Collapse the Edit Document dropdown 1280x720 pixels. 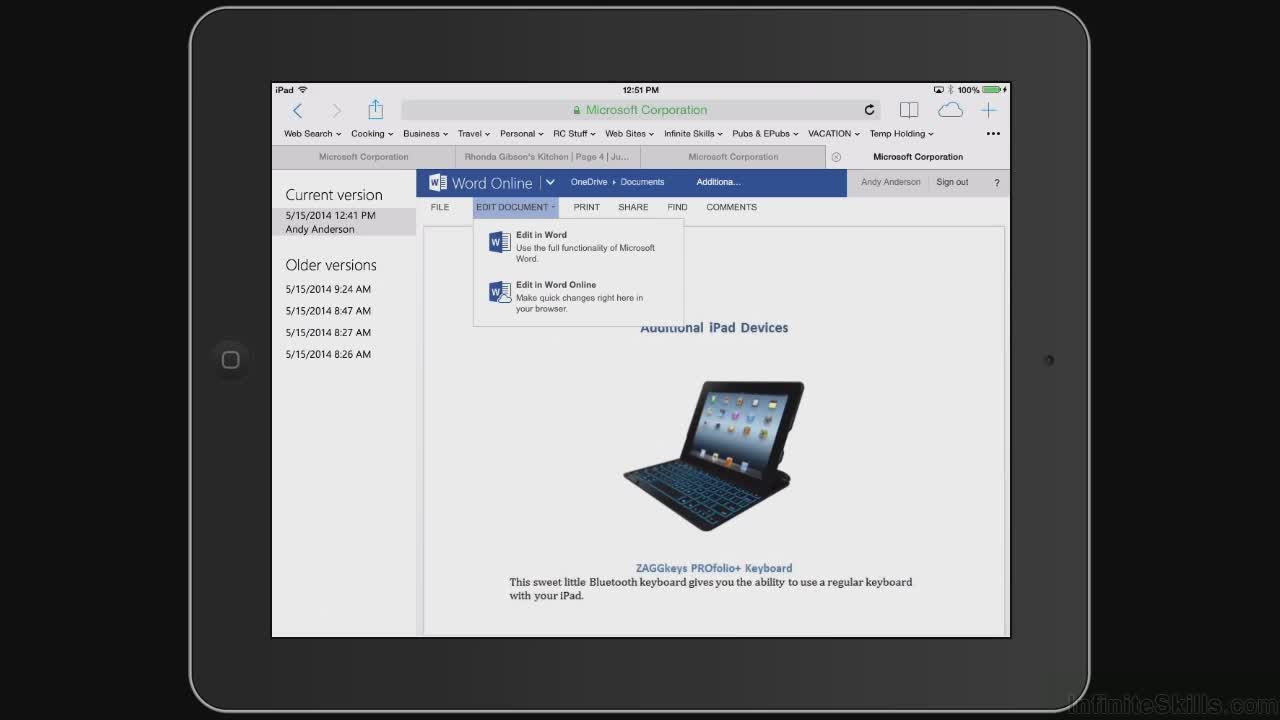point(515,207)
